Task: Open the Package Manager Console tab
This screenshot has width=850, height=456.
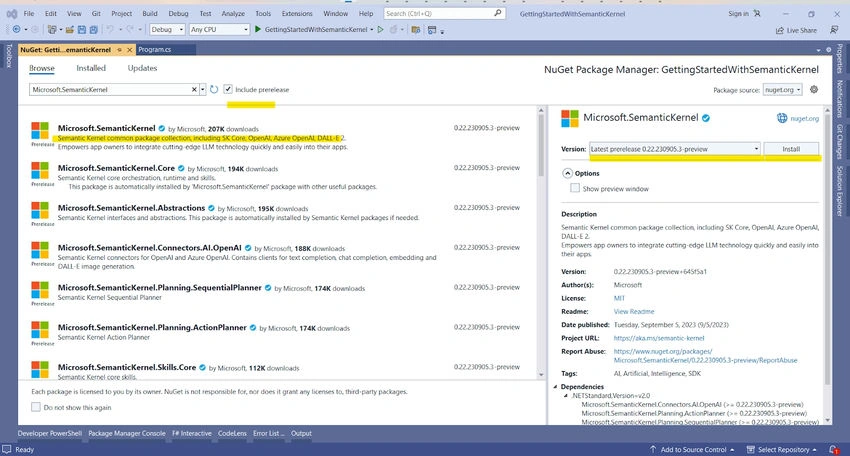Action: pos(126,433)
